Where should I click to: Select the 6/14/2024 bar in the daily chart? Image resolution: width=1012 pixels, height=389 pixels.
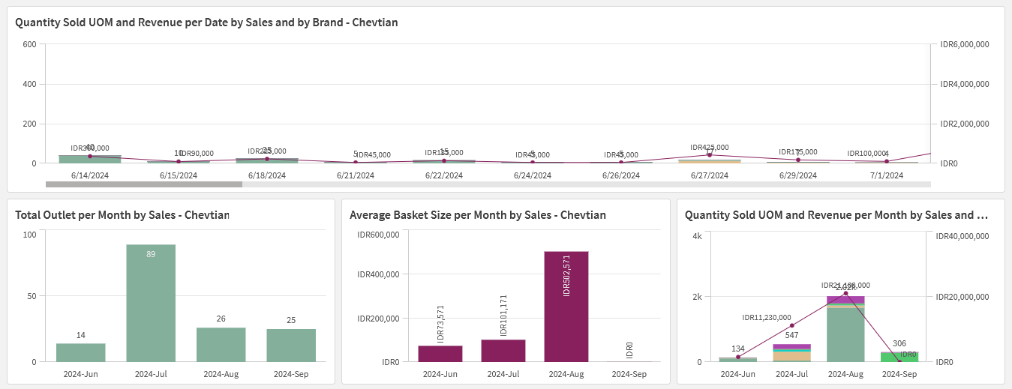pos(90,159)
